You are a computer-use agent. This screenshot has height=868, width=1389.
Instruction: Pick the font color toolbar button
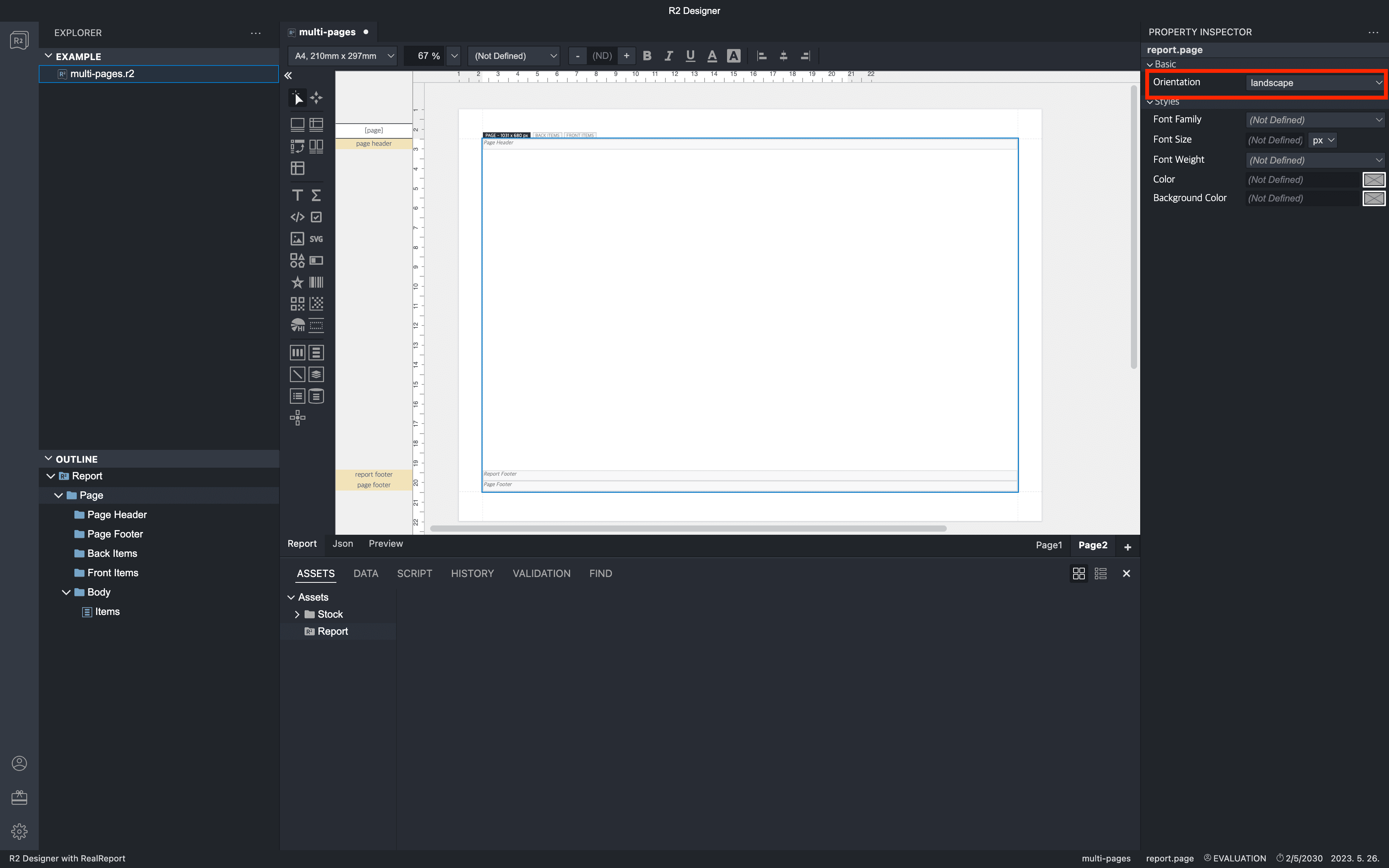coord(712,56)
